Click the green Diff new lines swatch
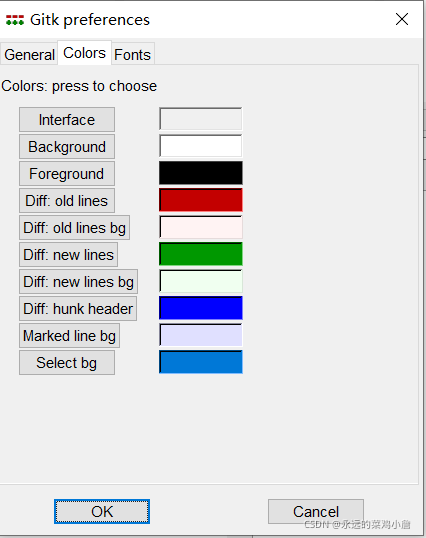The height and width of the screenshot is (538, 426). [201, 254]
